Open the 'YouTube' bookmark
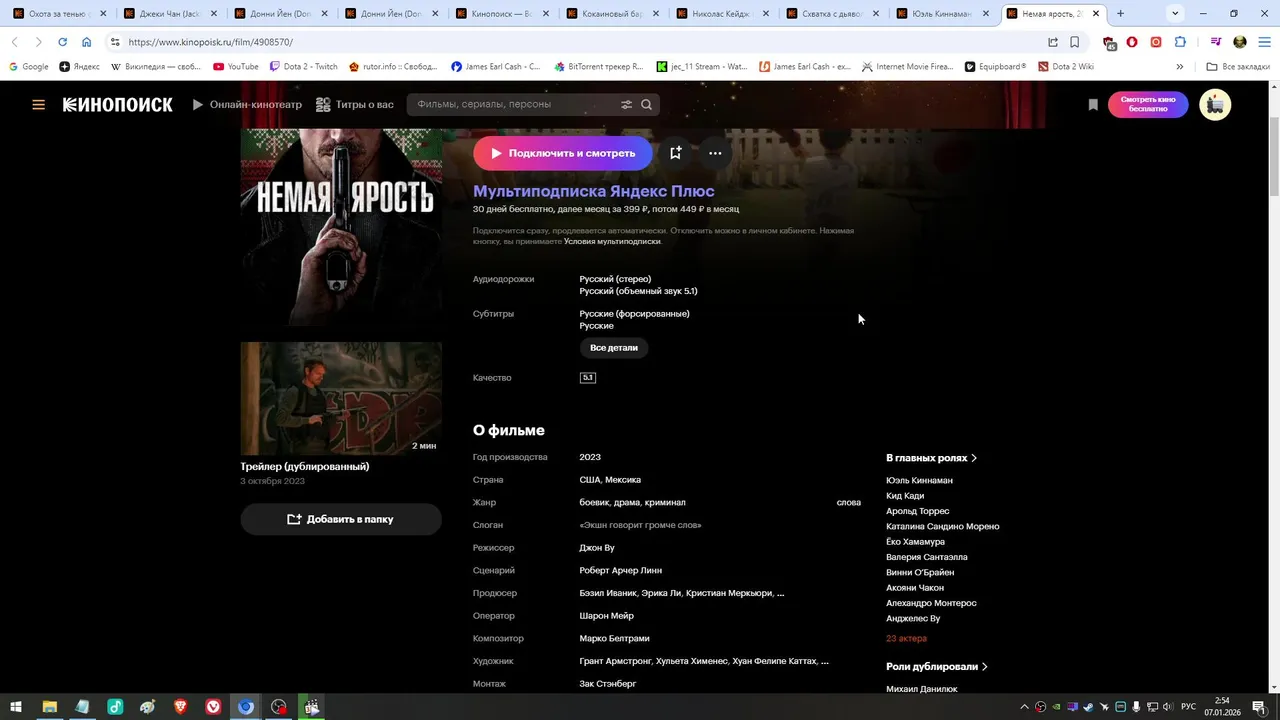The width and height of the screenshot is (1280, 720). (236, 66)
